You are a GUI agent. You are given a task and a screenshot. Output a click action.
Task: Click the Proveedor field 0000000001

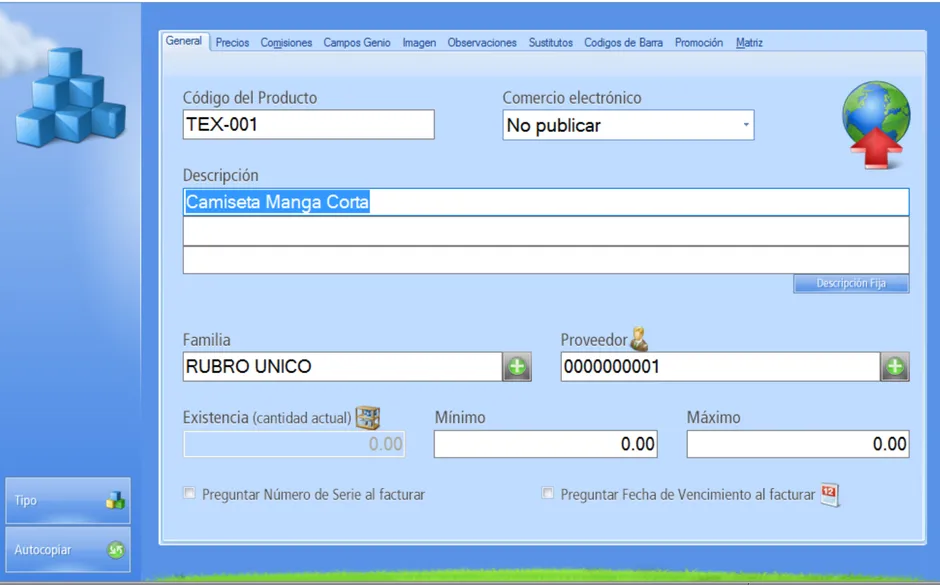coord(720,366)
